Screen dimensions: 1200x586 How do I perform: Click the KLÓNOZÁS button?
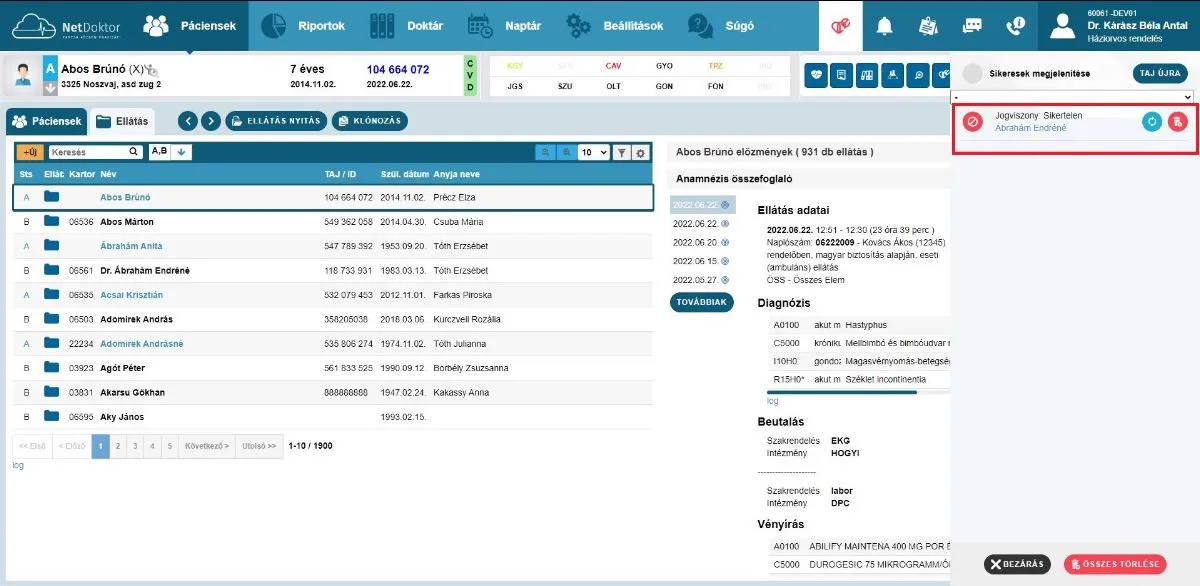click(370, 121)
